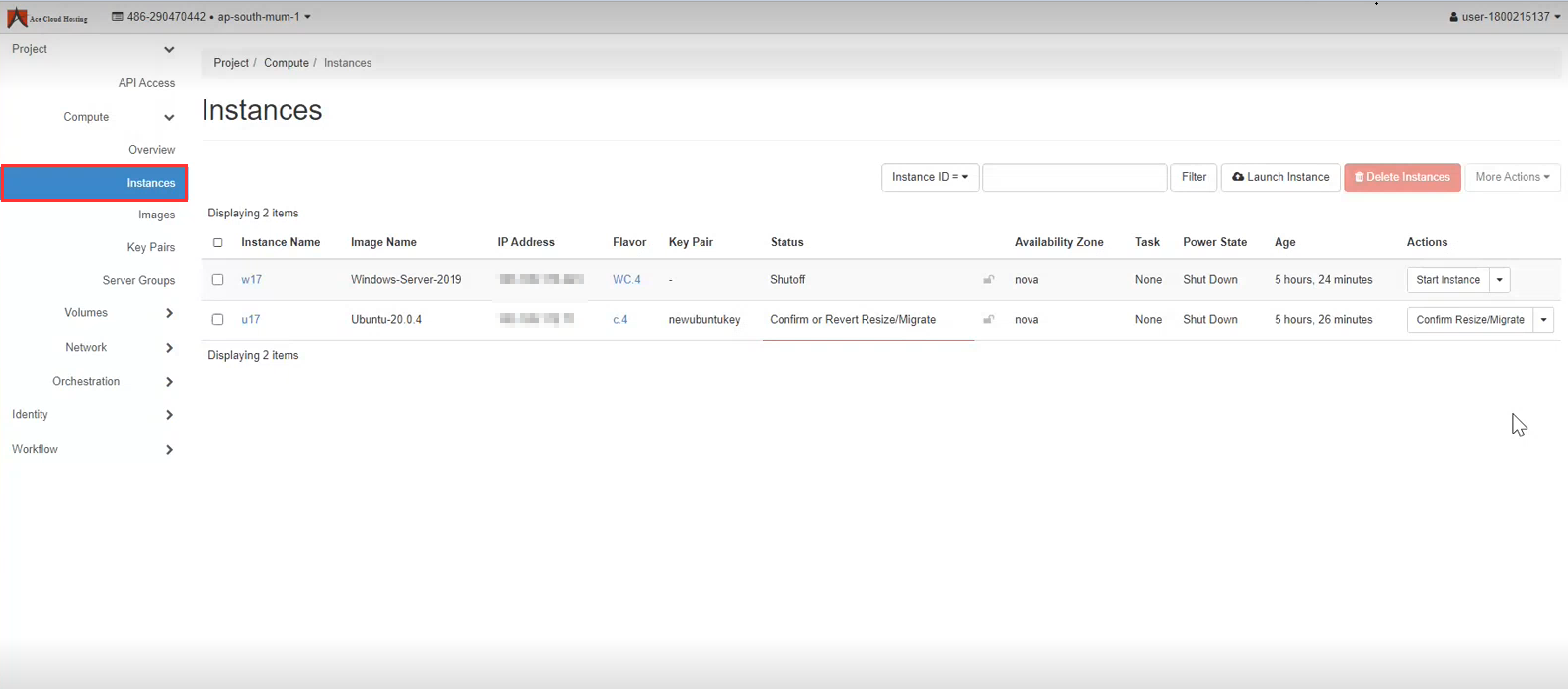Expand Volumes section chevron
The width and height of the screenshot is (1568, 689).
[x=169, y=313]
